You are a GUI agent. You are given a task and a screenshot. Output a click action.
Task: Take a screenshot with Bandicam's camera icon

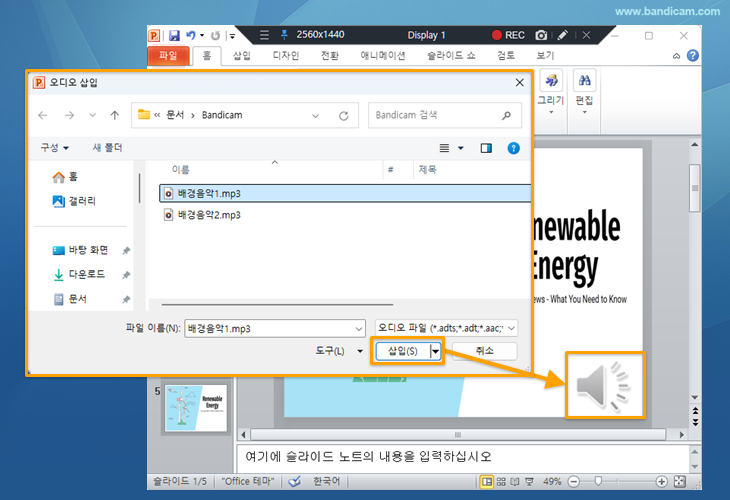tap(541, 35)
